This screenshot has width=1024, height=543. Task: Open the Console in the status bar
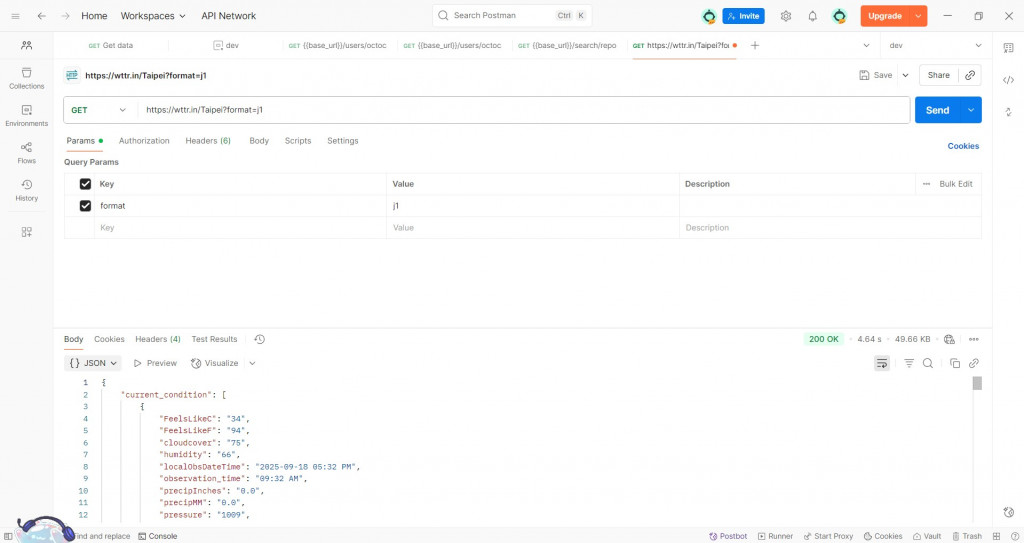pyautogui.click(x=157, y=536)
